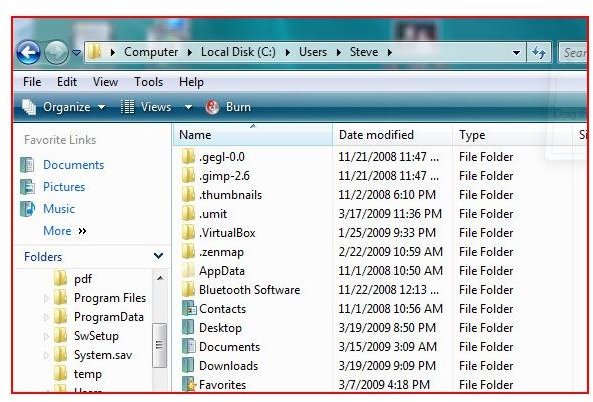Open the Organize toolbar menu

coord(63,107)
